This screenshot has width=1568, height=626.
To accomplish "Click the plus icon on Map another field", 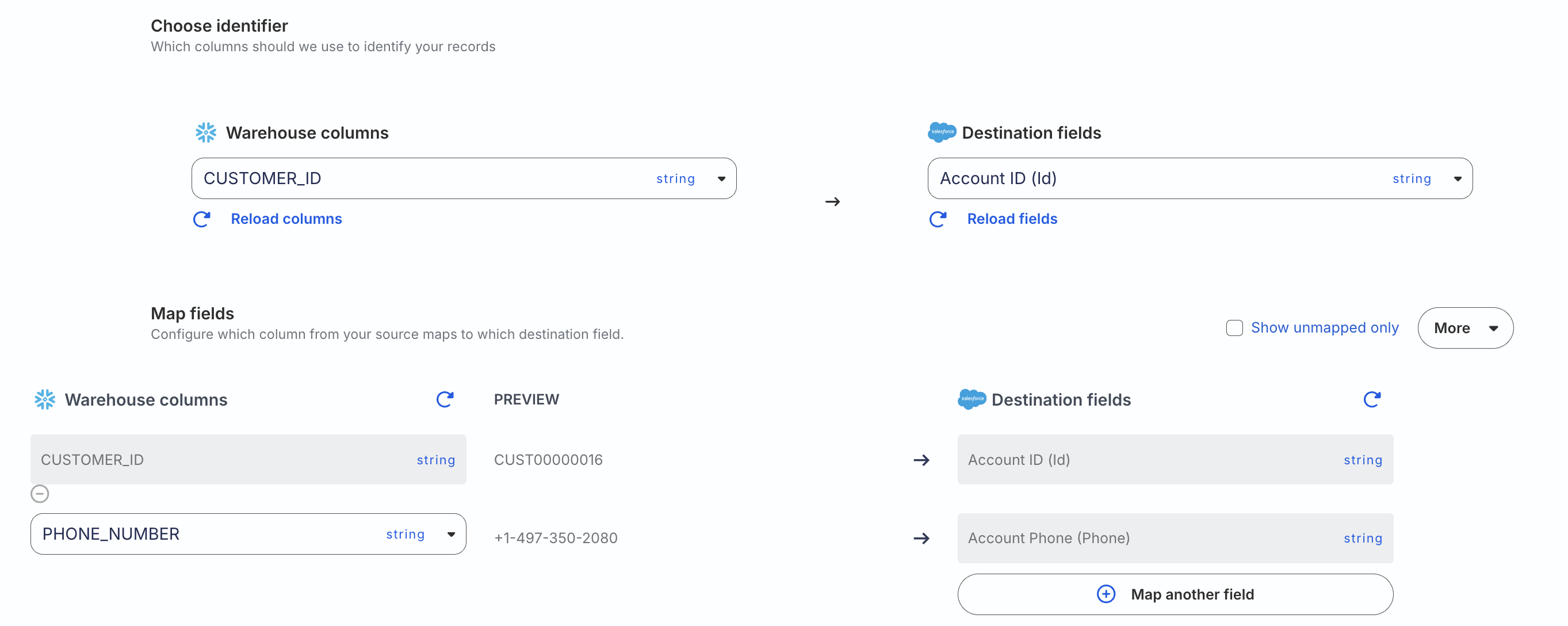I will point(1106,594).
